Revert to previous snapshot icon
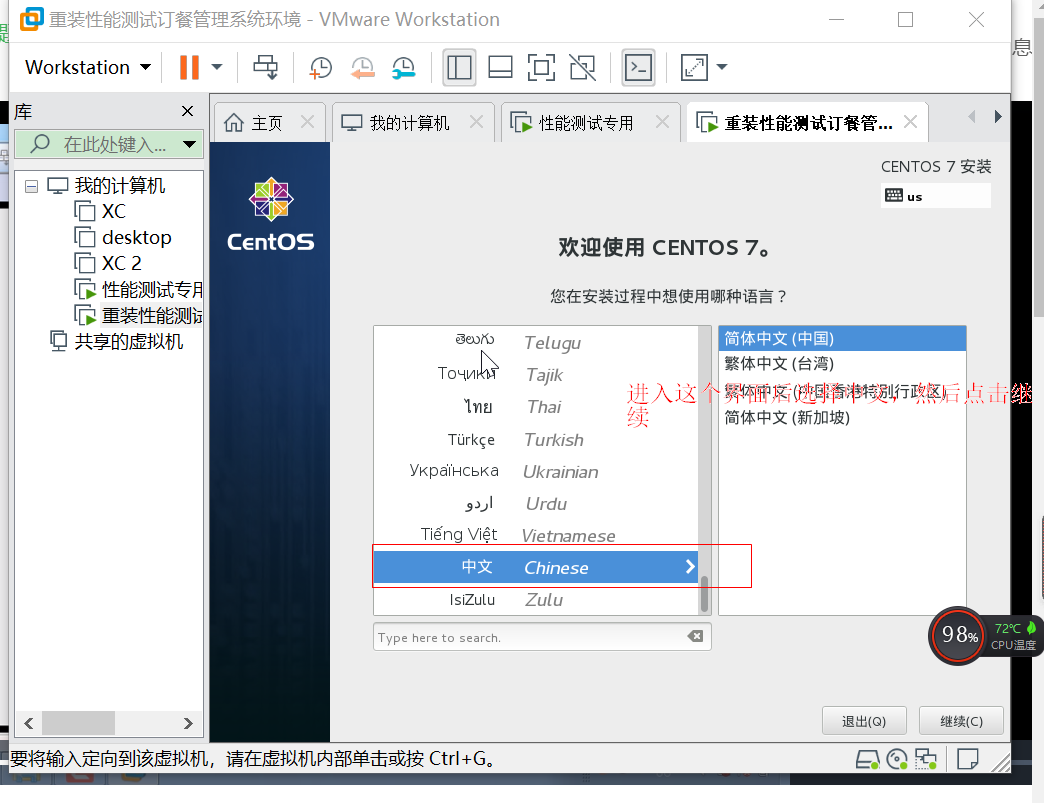 pyautogui.click(x=362, y=68)
